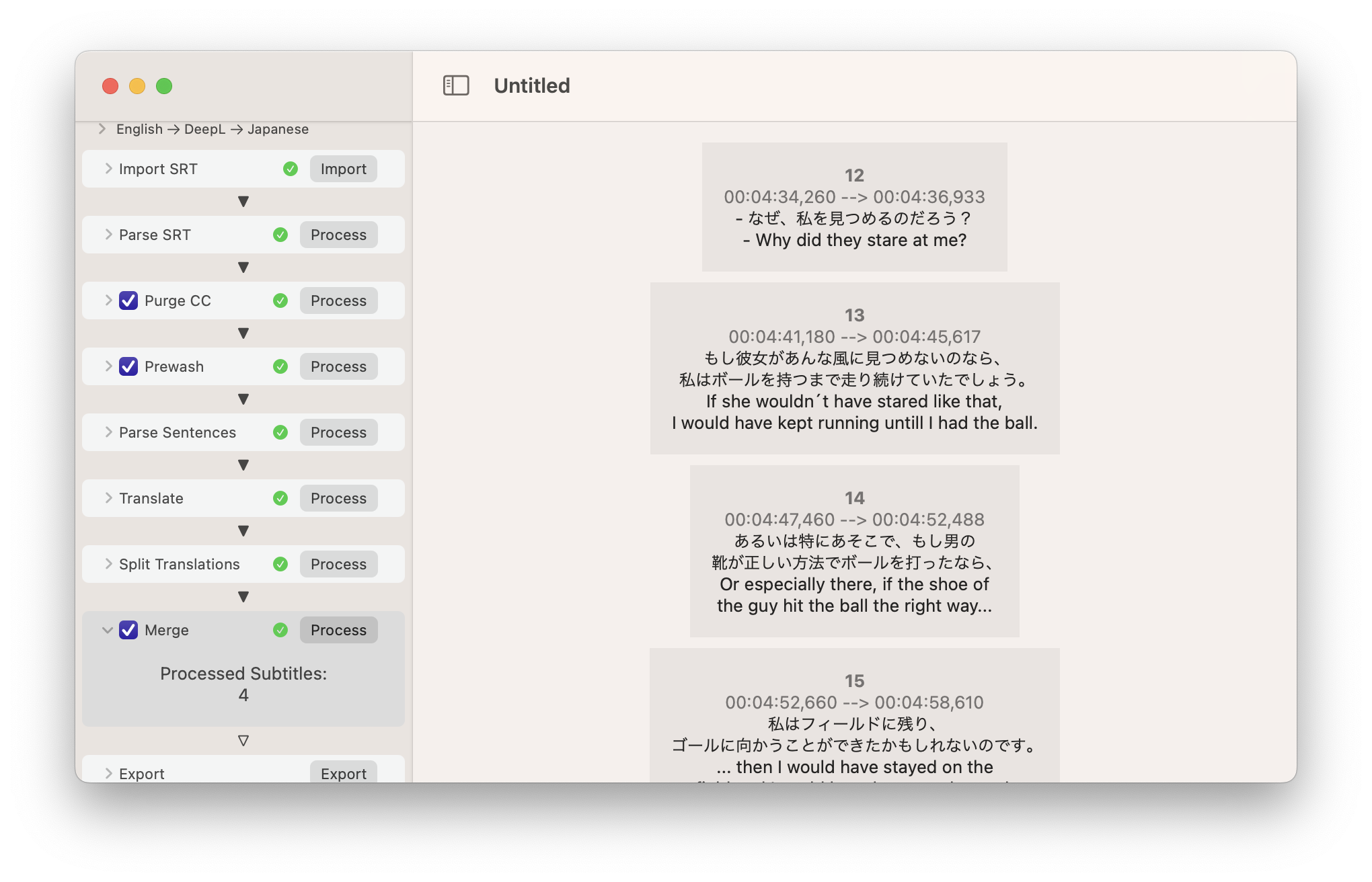Select subtitle card number 13

click(x=854, y=368)
